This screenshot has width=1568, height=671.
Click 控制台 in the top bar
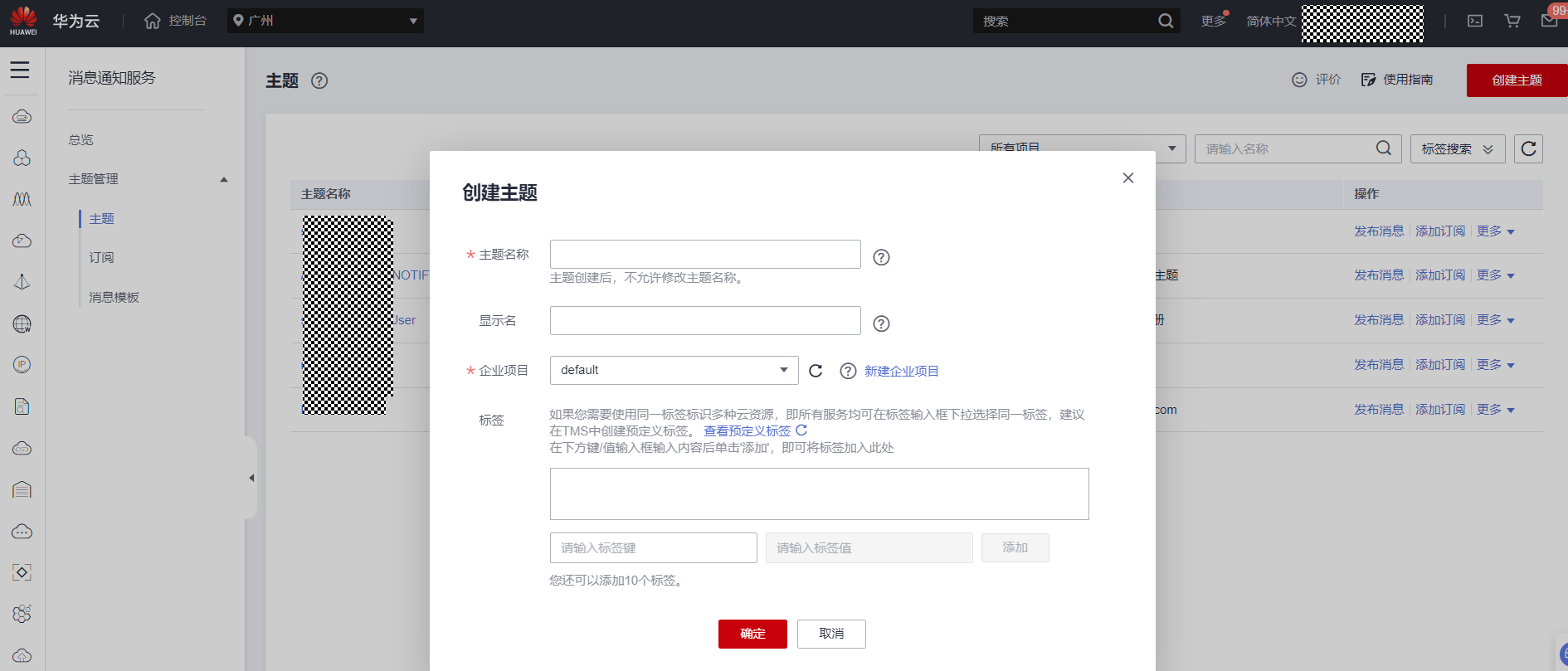pos(187,21)
